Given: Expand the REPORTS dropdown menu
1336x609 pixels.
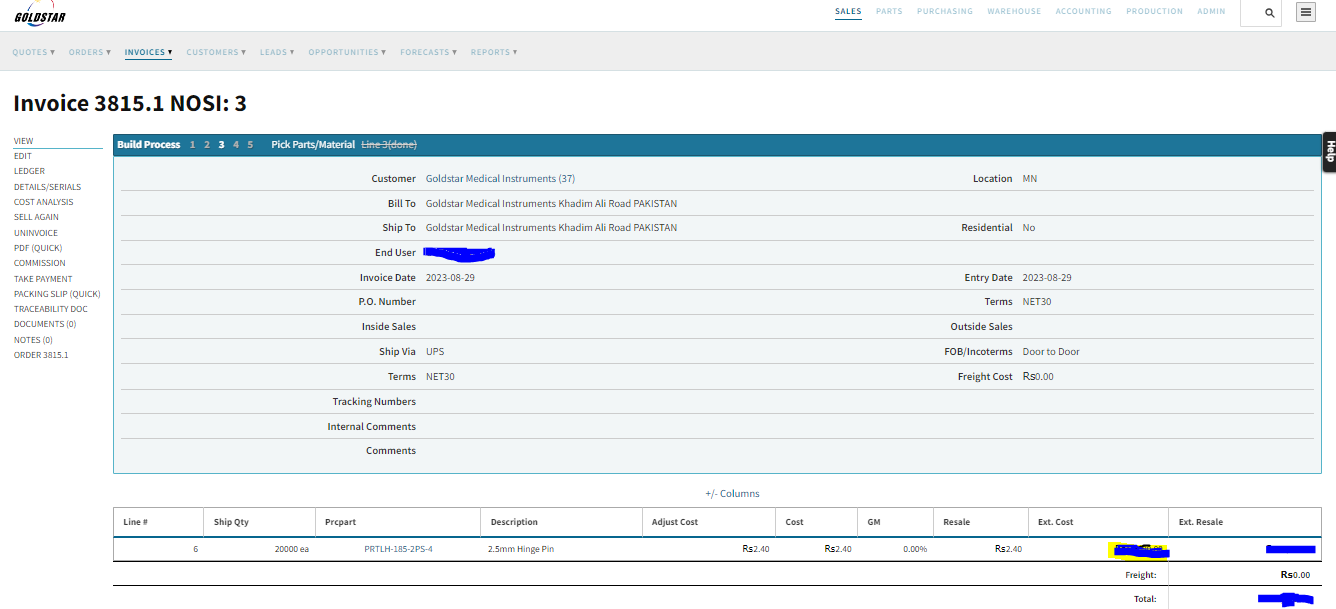Looking at the screenshot, I should tap(494, 52).
